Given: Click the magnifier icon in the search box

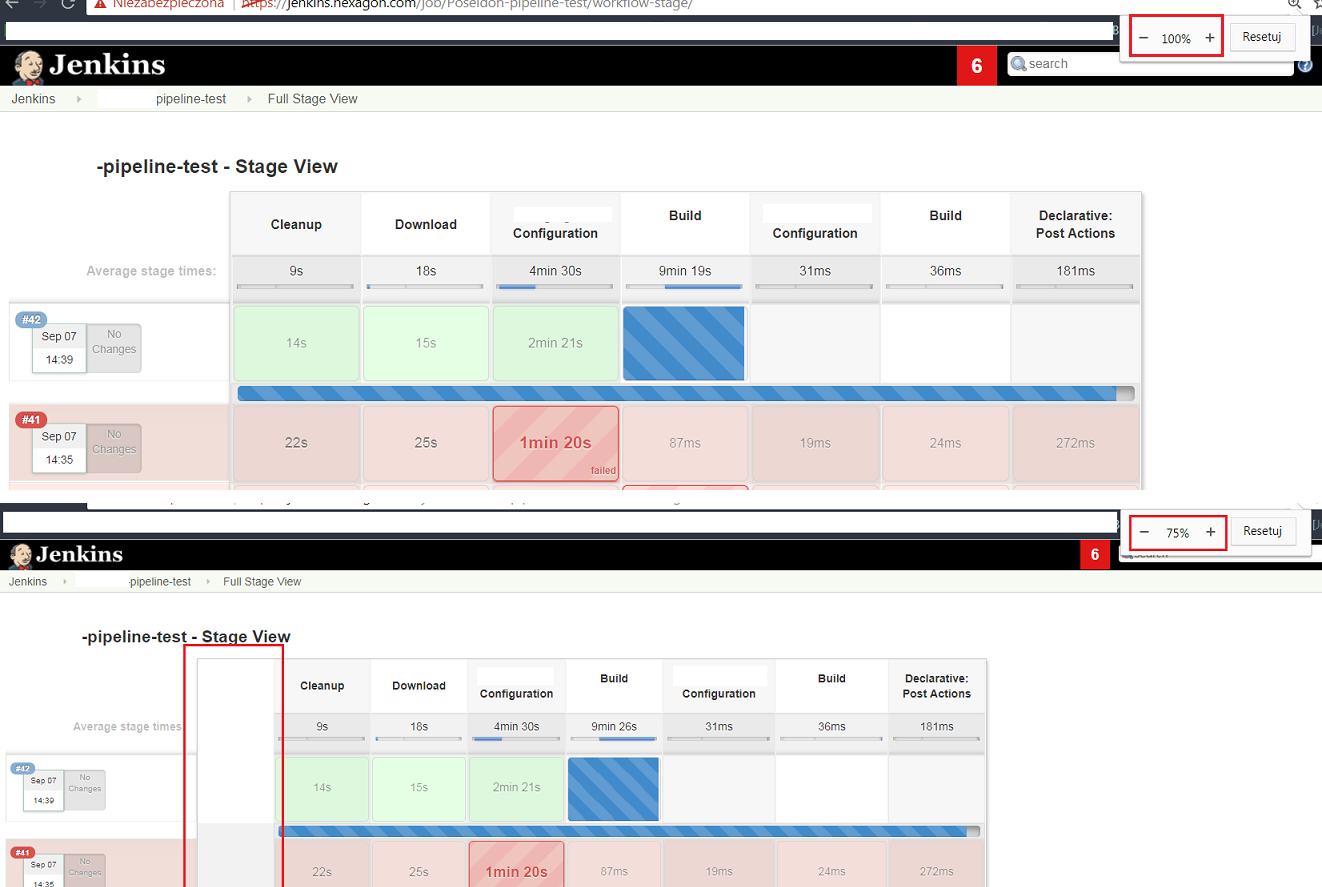Looking at the screenshot, I should 1019,64.
